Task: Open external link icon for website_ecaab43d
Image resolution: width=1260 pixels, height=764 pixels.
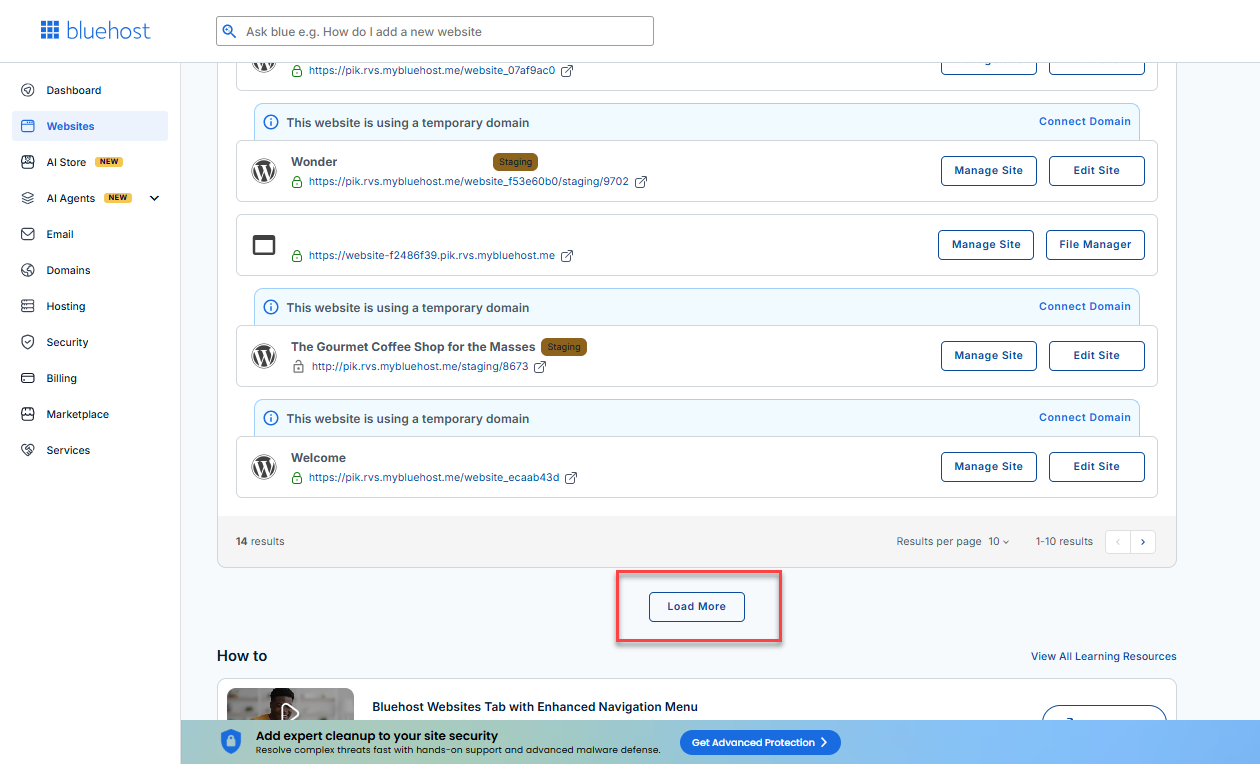Action: pyautogui.click(x=571, y=478)
